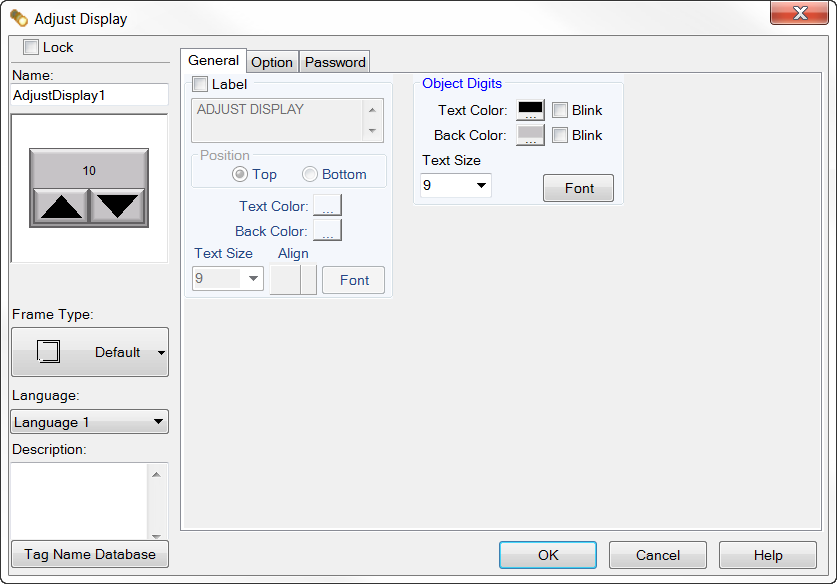The height and width of the screenshot is (584, 837).
Task: Click the up arrow in preview
Action: (60, 206)
